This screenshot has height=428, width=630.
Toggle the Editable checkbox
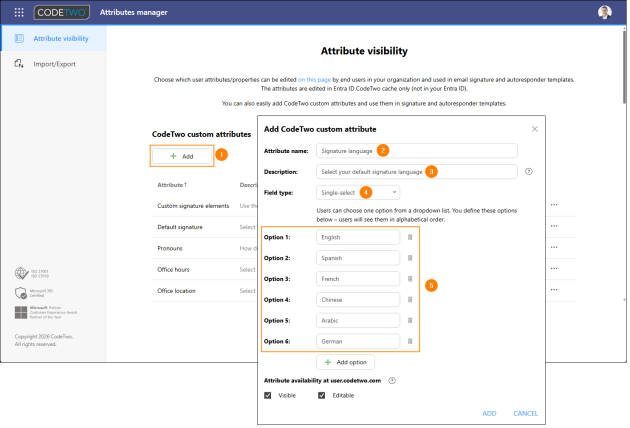(321, 395)
